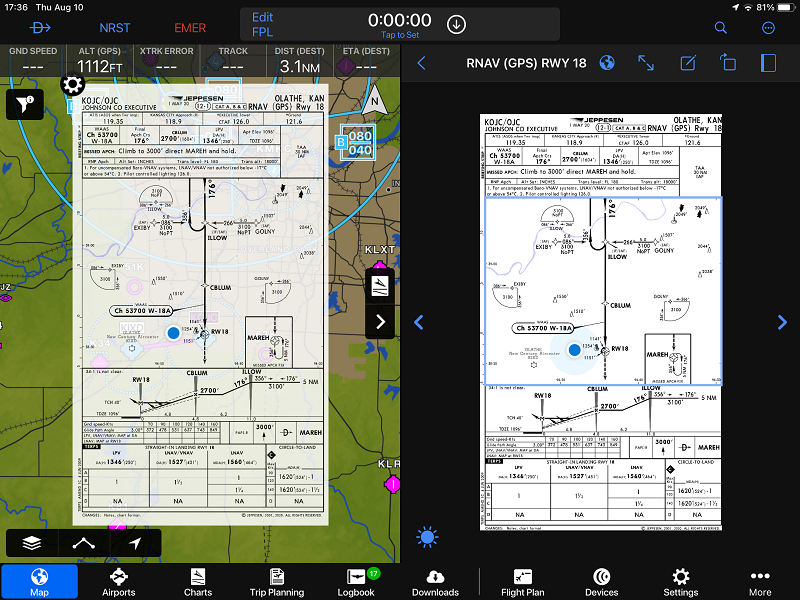Viewport: 800px width, 600px height.
Task: Tap the north-up compass indicator
Action: (374, 102)
